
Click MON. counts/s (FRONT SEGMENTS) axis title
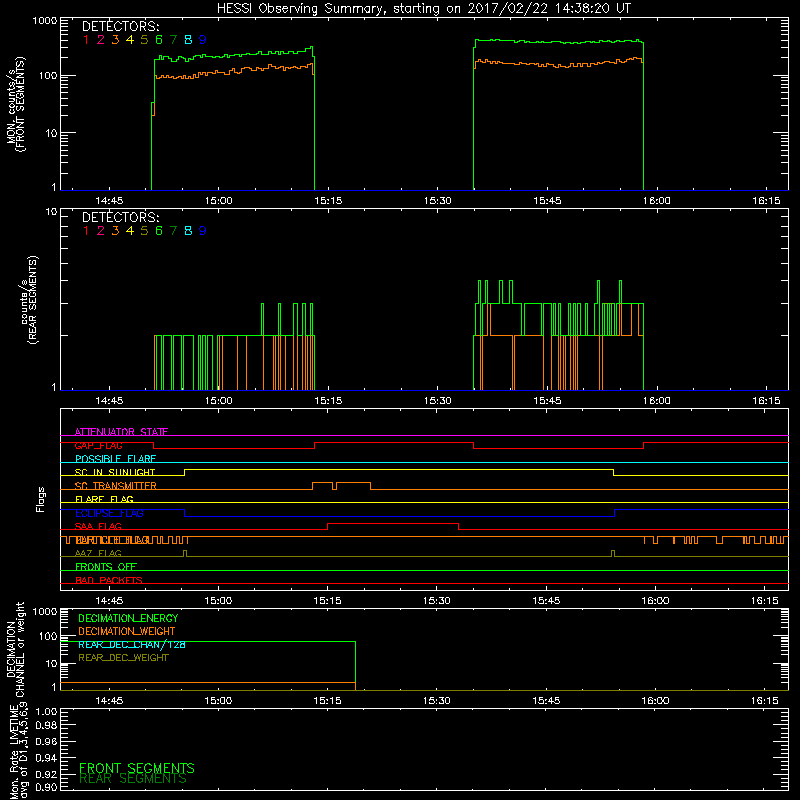(15, 104)
